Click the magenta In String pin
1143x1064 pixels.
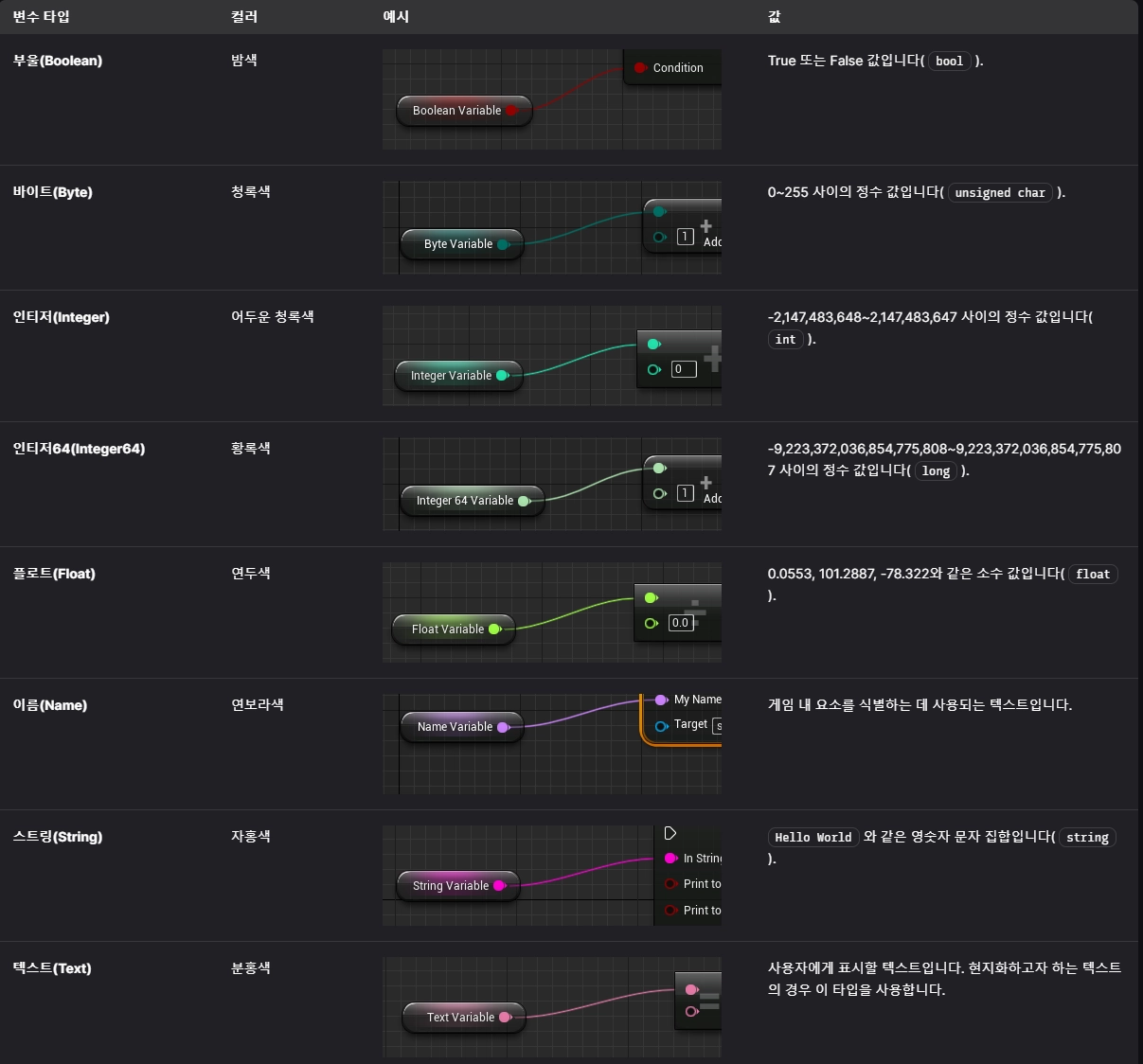point(670,859)
